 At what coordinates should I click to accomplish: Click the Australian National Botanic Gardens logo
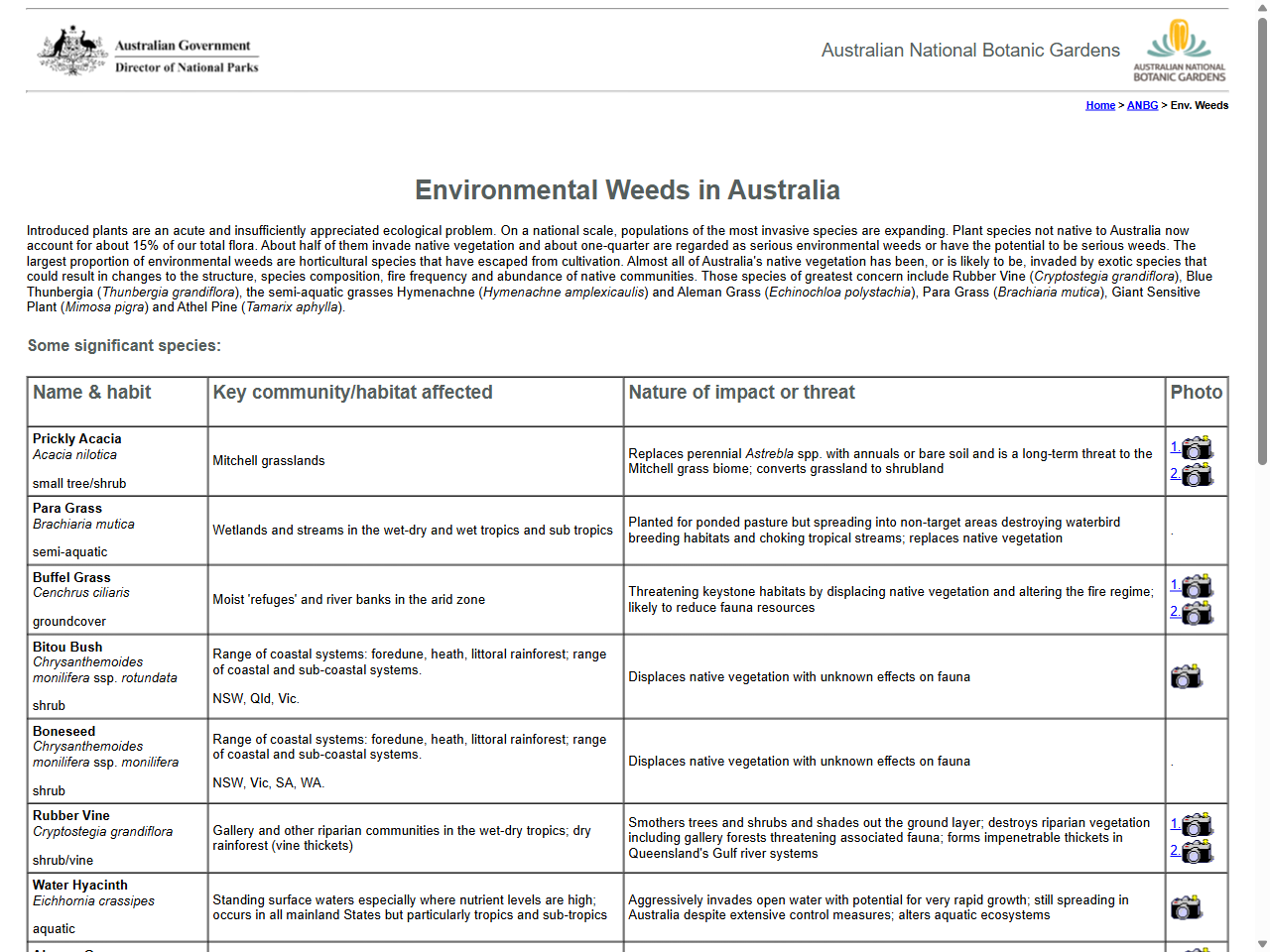click(x=1180, y=50)
